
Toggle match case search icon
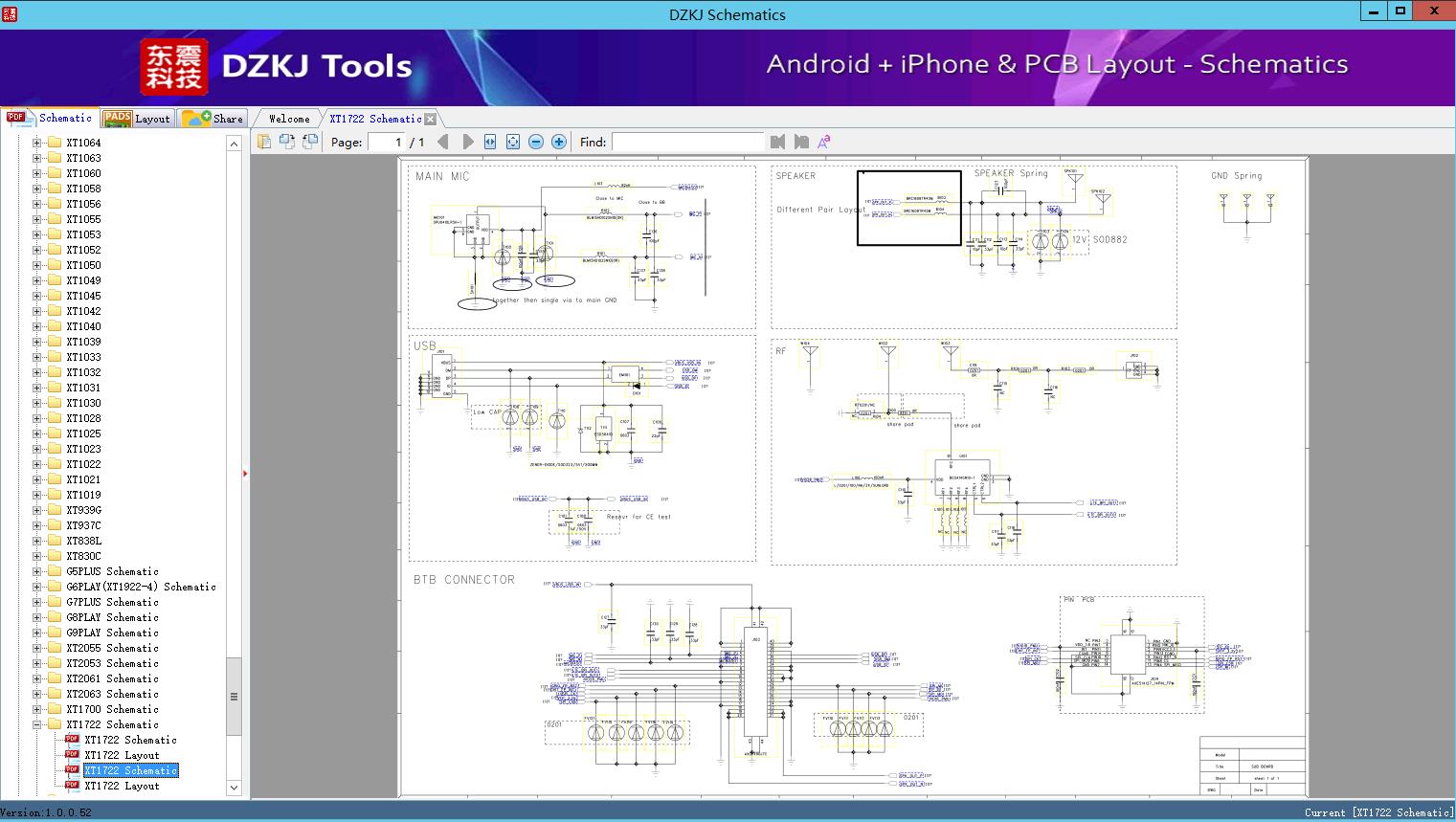[x=824, y=142]
